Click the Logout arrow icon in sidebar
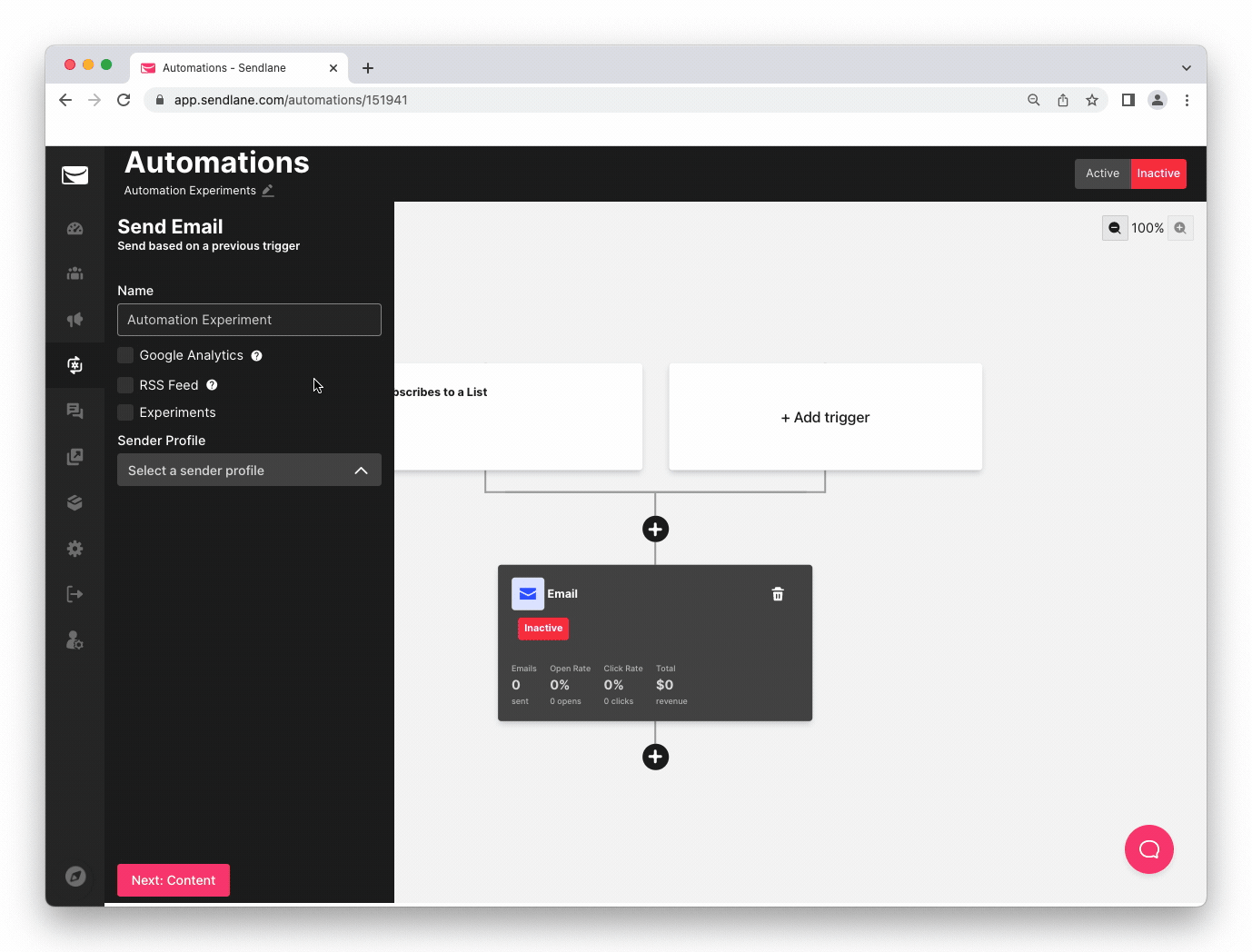1252x952 pixels. pyautogui.click(x=75, y=594)
